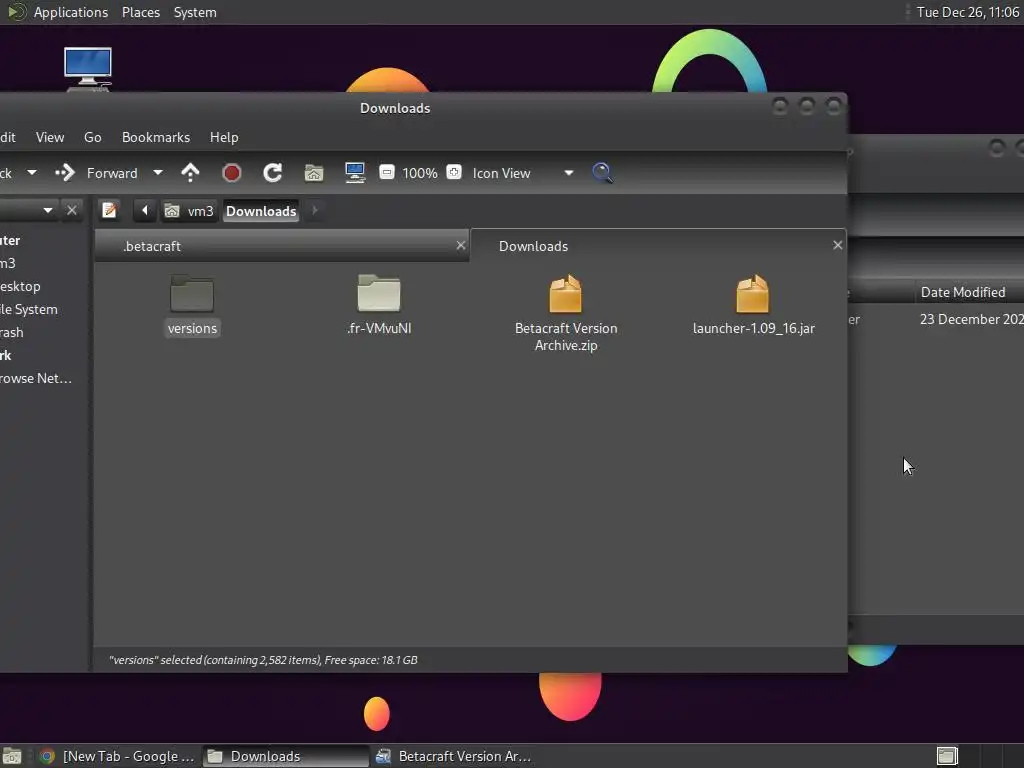
Task: Select Betacraft Version Archive.zip file
Action: [566, 313]
